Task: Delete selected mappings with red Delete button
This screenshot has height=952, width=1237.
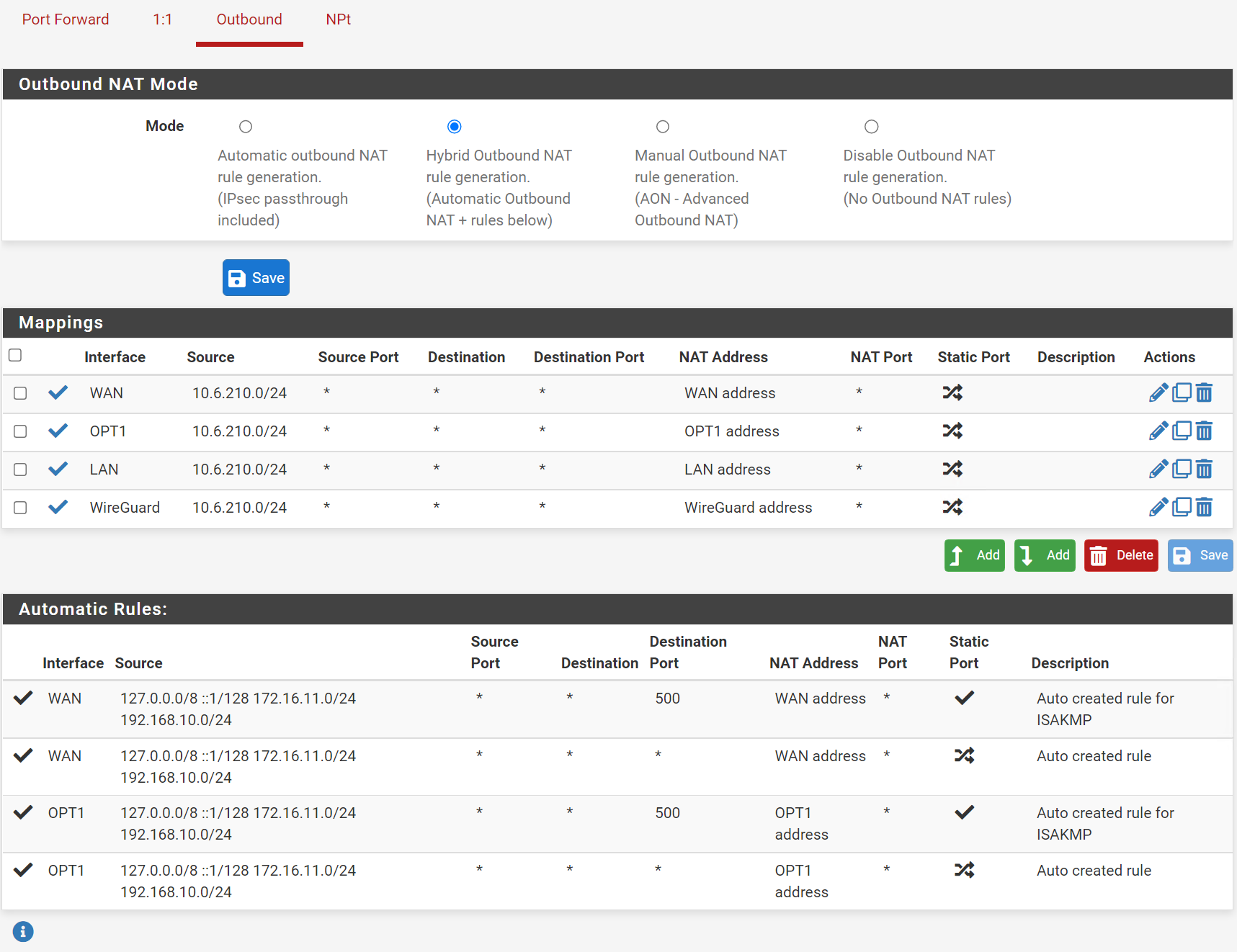Action: click(1121, 555)
